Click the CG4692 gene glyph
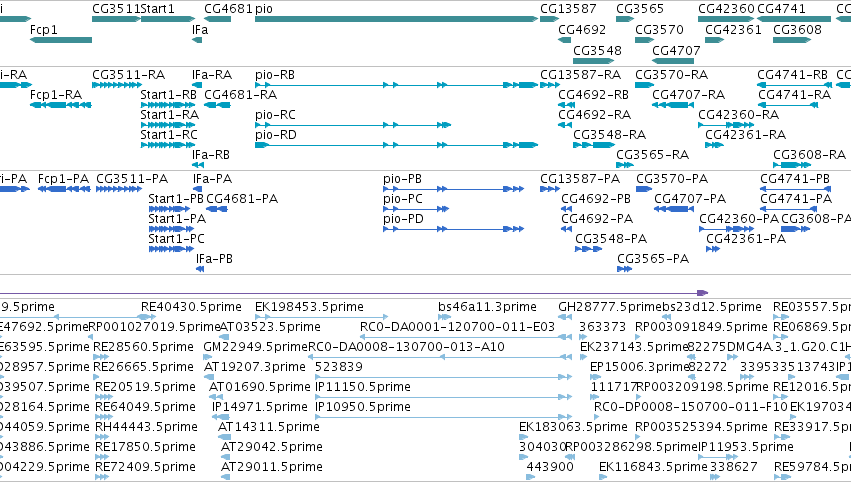 (x=564, y=40)
